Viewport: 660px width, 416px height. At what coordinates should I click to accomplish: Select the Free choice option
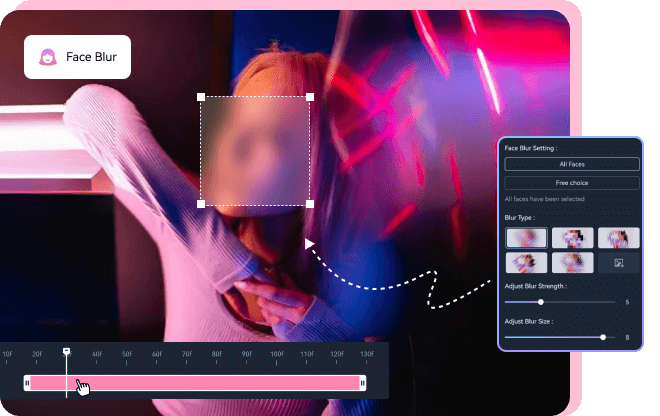point(571,184)
